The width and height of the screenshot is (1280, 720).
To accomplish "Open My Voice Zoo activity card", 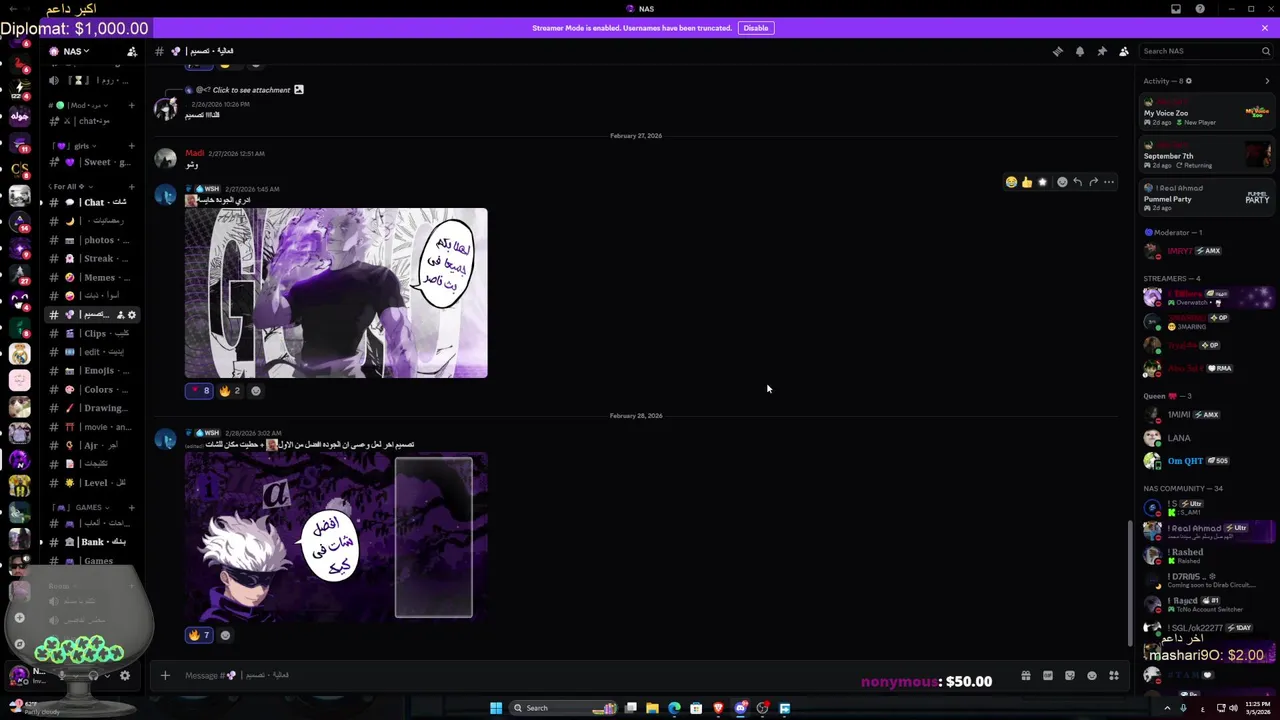I will (1207, 112).
